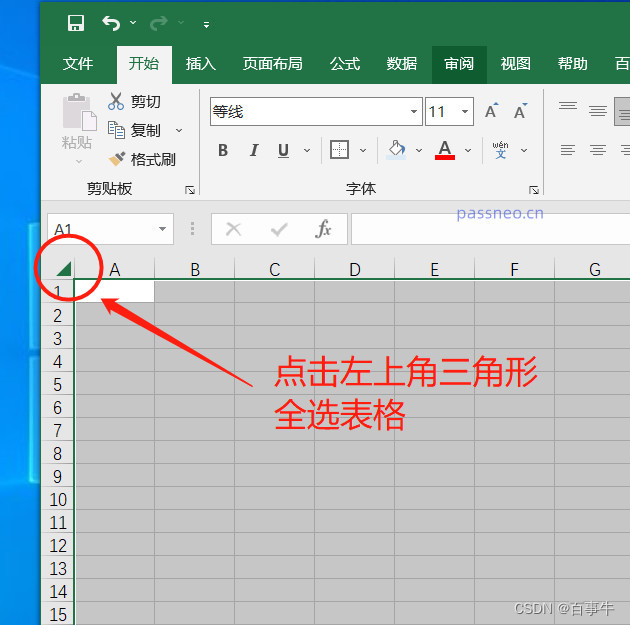This screenshot has height=625, width=630.
Task: Open the 公式 ribbon tab
Action: (345, 64)
